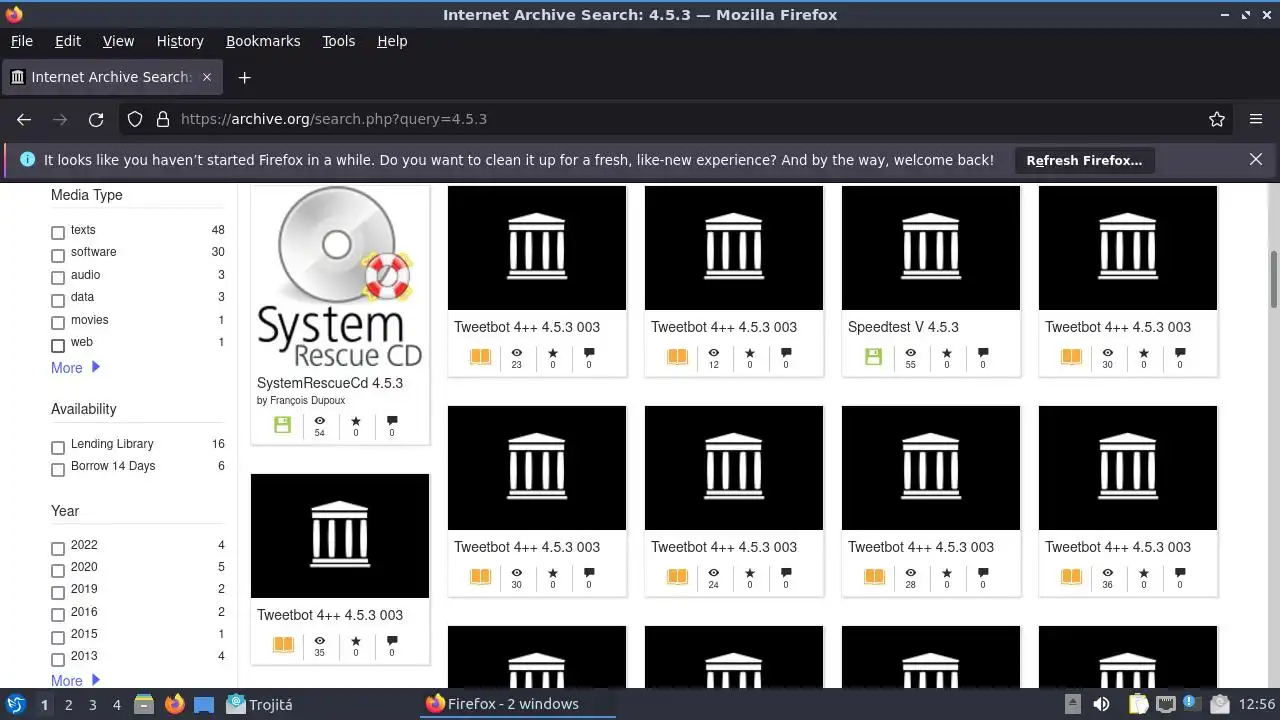
Task: Click the views eye icon showing 54
Action: (319, 421)
